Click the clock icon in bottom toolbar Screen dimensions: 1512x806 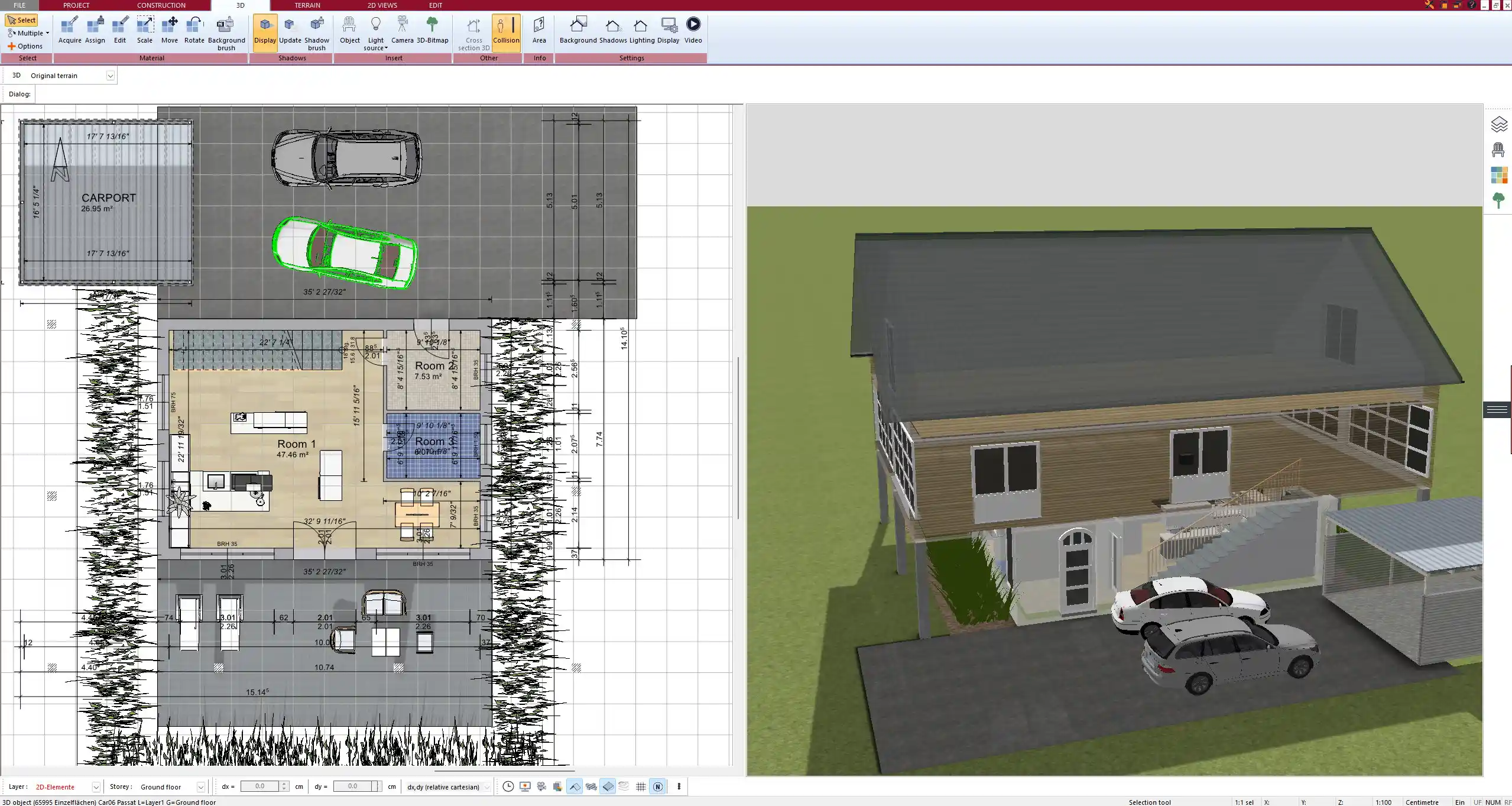click(508, 786)
